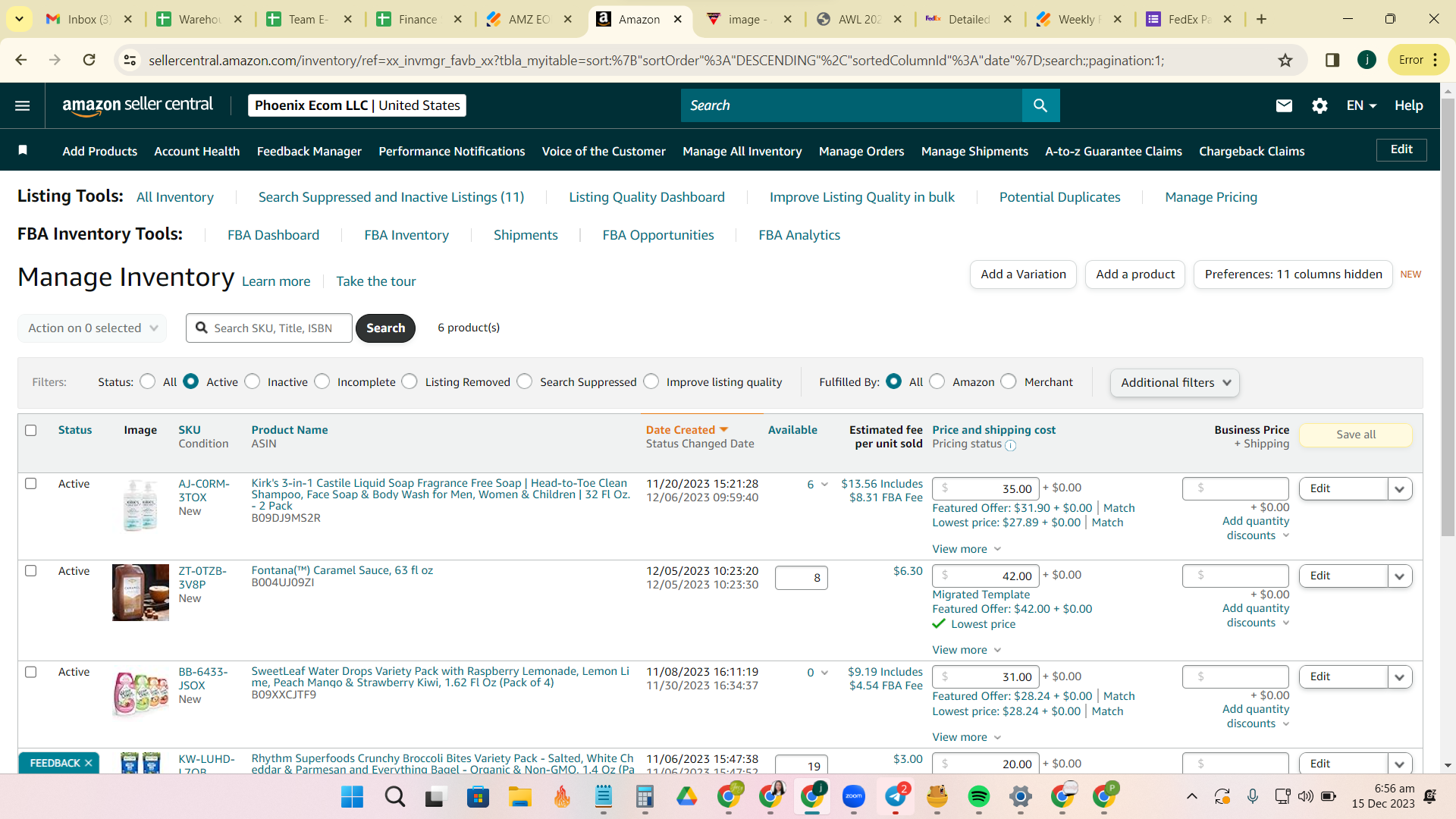The image size is (1456, 819).
Task: Open Edit dropdown arrow for Fontana Caramel row
Action: [x=1400, y=576]
